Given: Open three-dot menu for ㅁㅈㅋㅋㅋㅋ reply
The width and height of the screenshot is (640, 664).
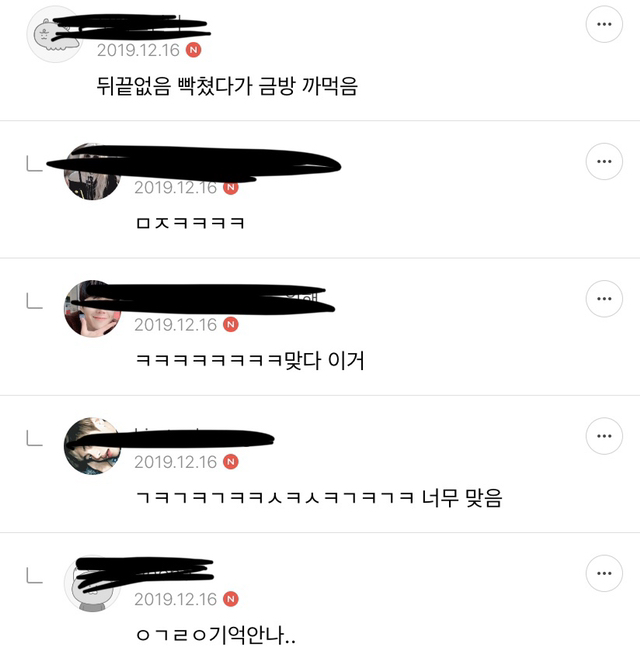Looking at the screenshot, I should [x=604, y=161].
